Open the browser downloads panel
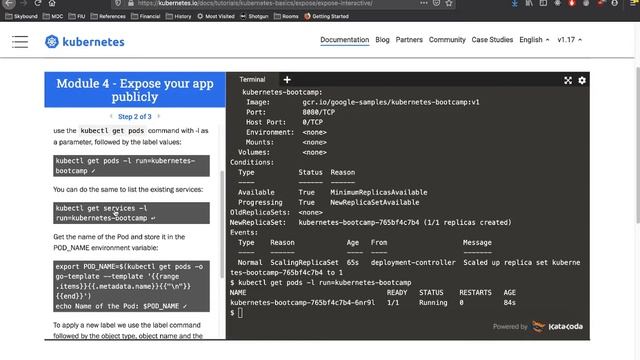 click(515, 3)
